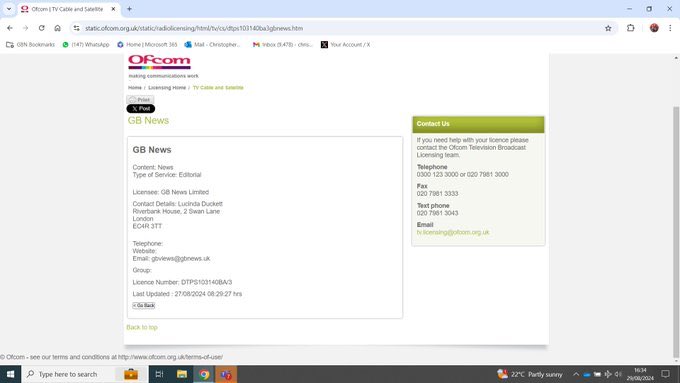Open the Extensions puzzle icon
The image size is (680, 383).
pos(631,28)
